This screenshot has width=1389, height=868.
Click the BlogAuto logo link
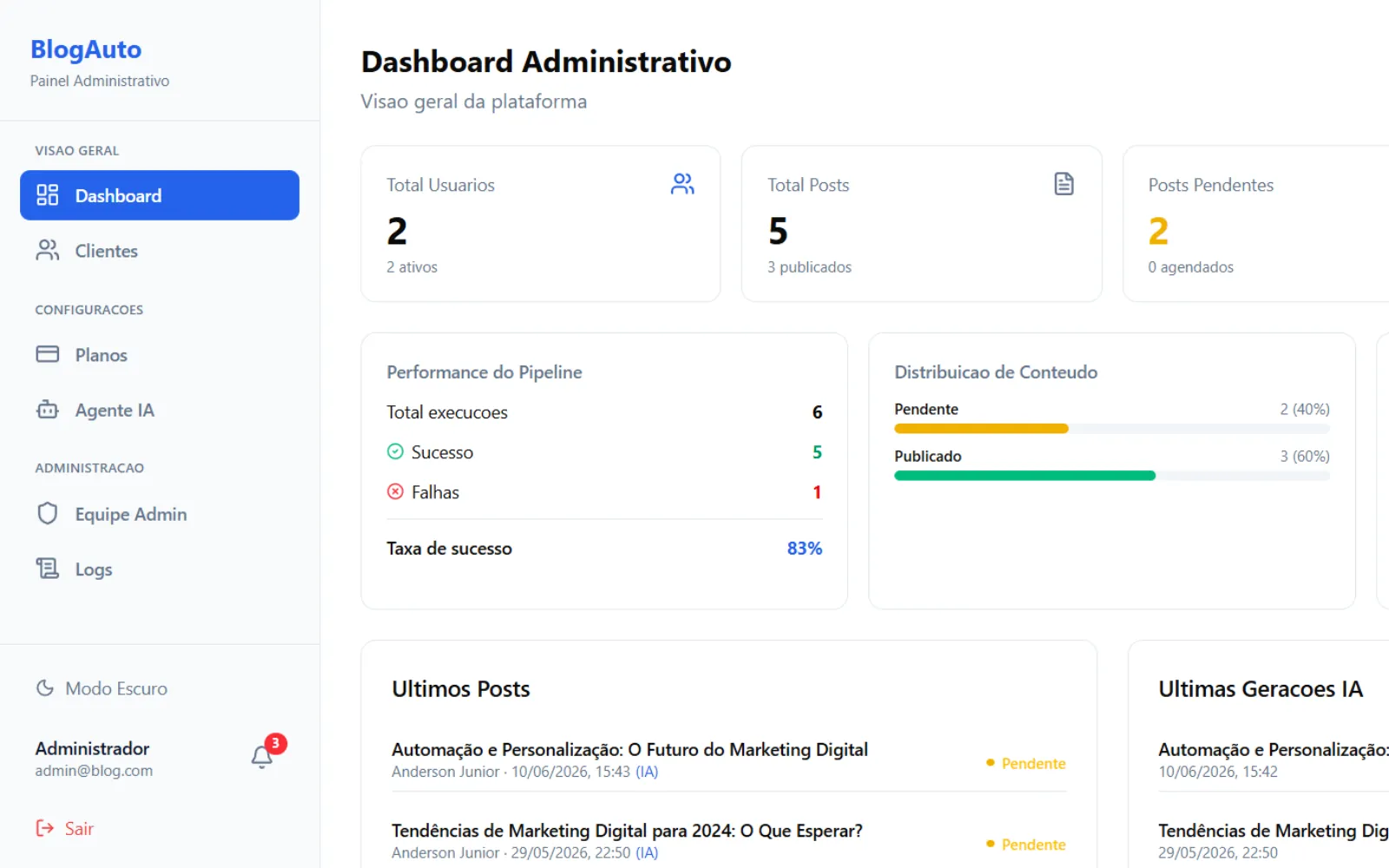click(x=86, y=49)
